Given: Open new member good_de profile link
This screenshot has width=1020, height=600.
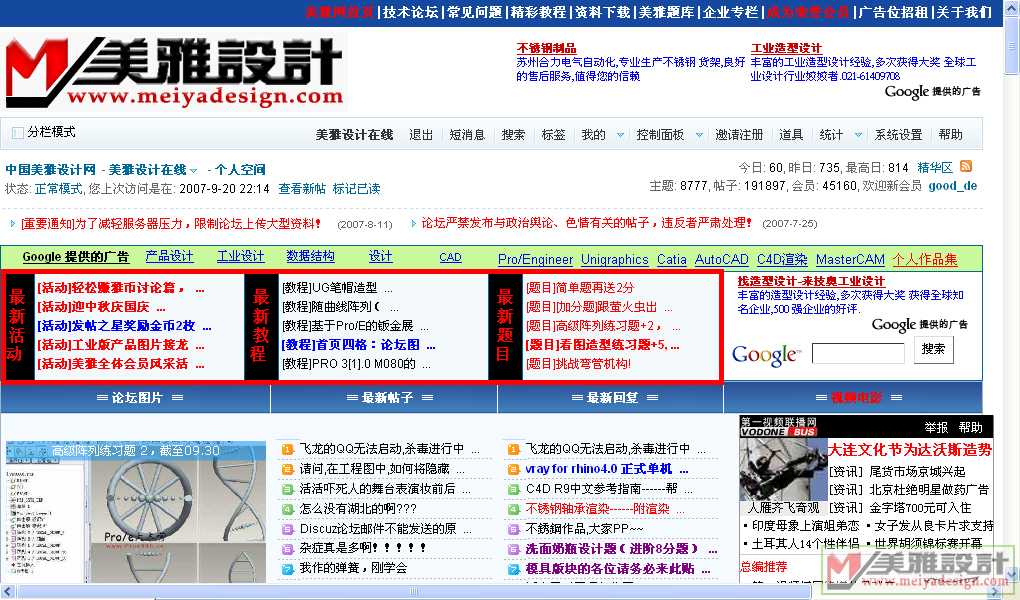Looking at the screenshot, I should [952, 186].
